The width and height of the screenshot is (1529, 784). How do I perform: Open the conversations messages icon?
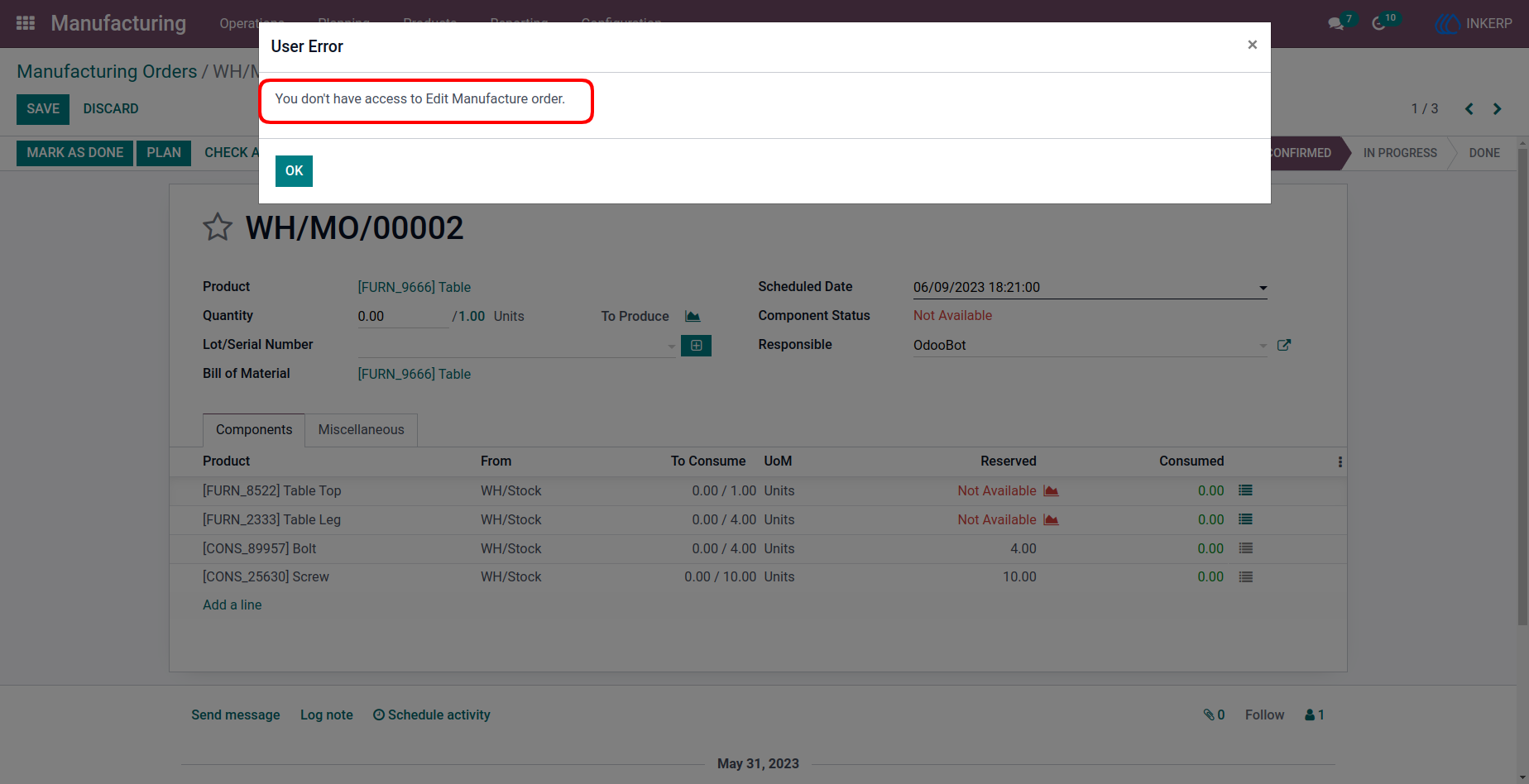pyautogui.click(x=1335, y=23)
